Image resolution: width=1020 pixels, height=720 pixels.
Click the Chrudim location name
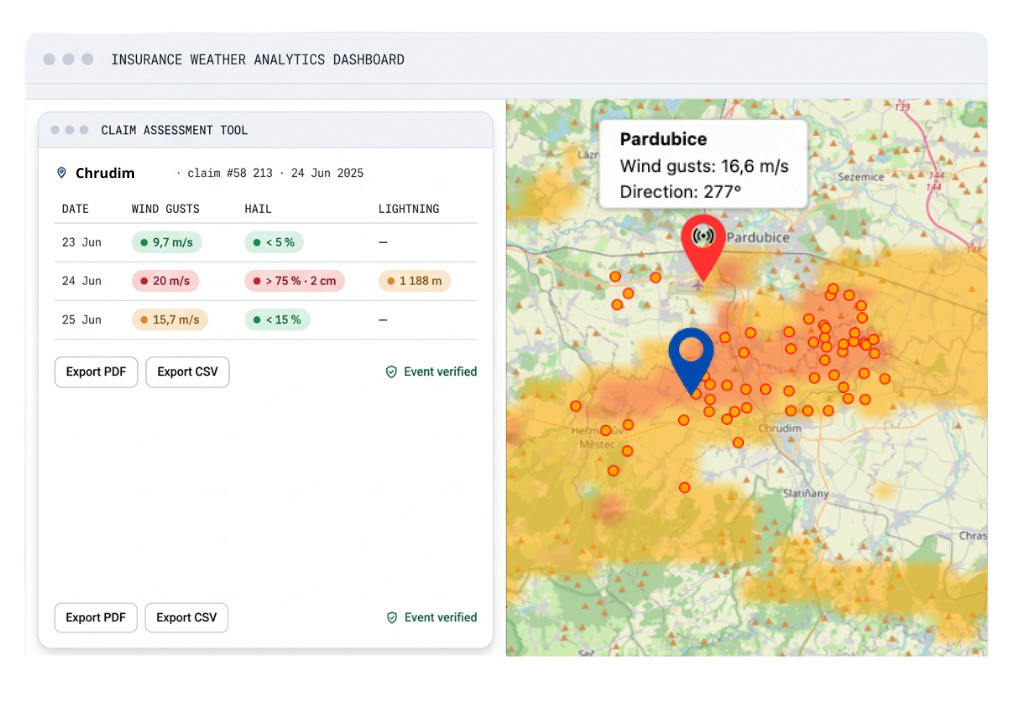tap(105, 173)
